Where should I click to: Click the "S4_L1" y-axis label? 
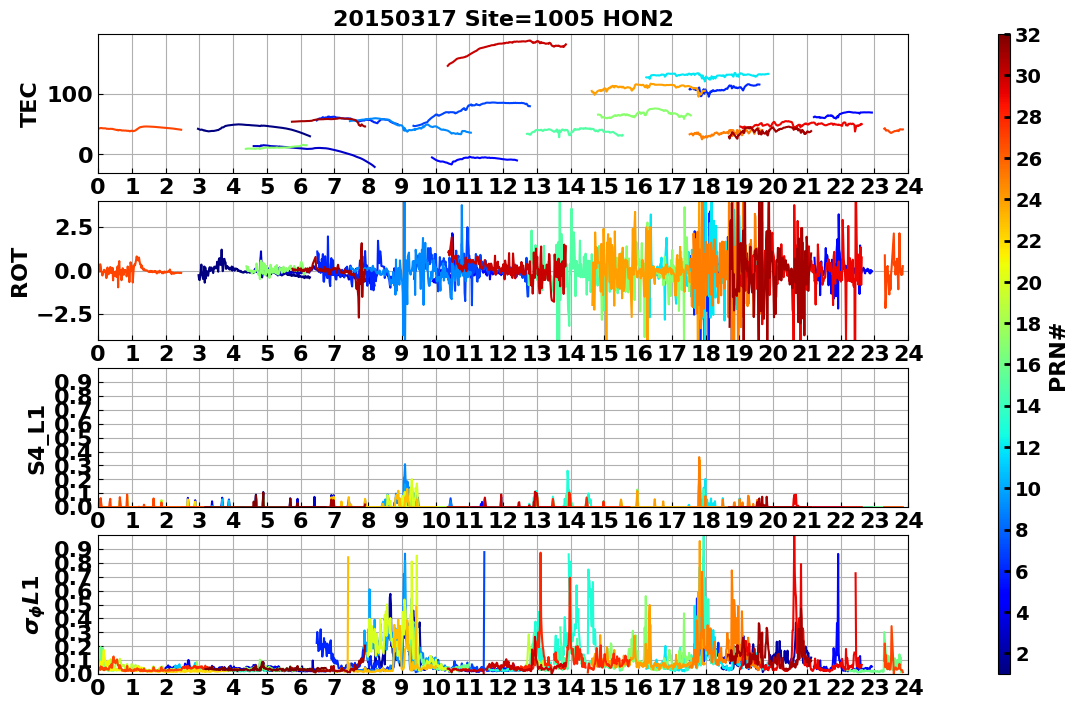tap(36, 440)
